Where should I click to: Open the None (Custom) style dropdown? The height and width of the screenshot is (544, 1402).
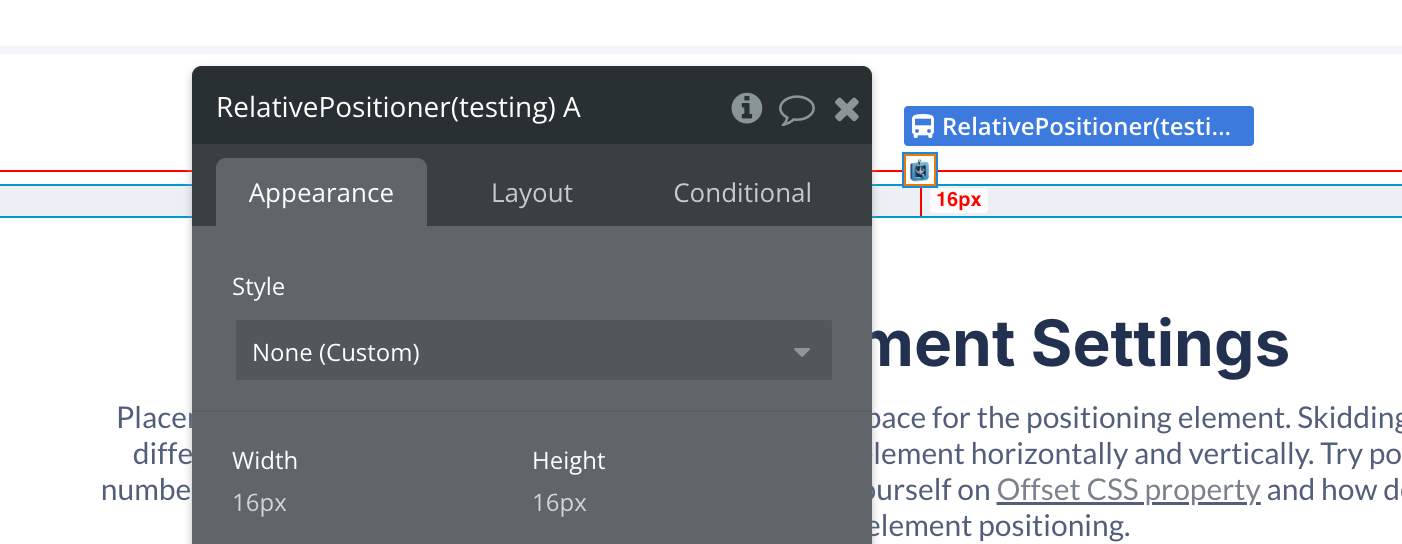pos(534,351)
